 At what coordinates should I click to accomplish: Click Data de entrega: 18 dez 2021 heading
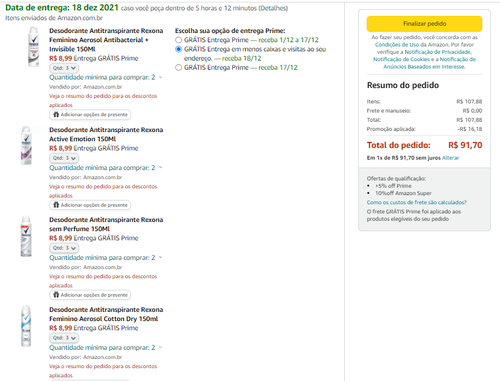coord(62,8)
